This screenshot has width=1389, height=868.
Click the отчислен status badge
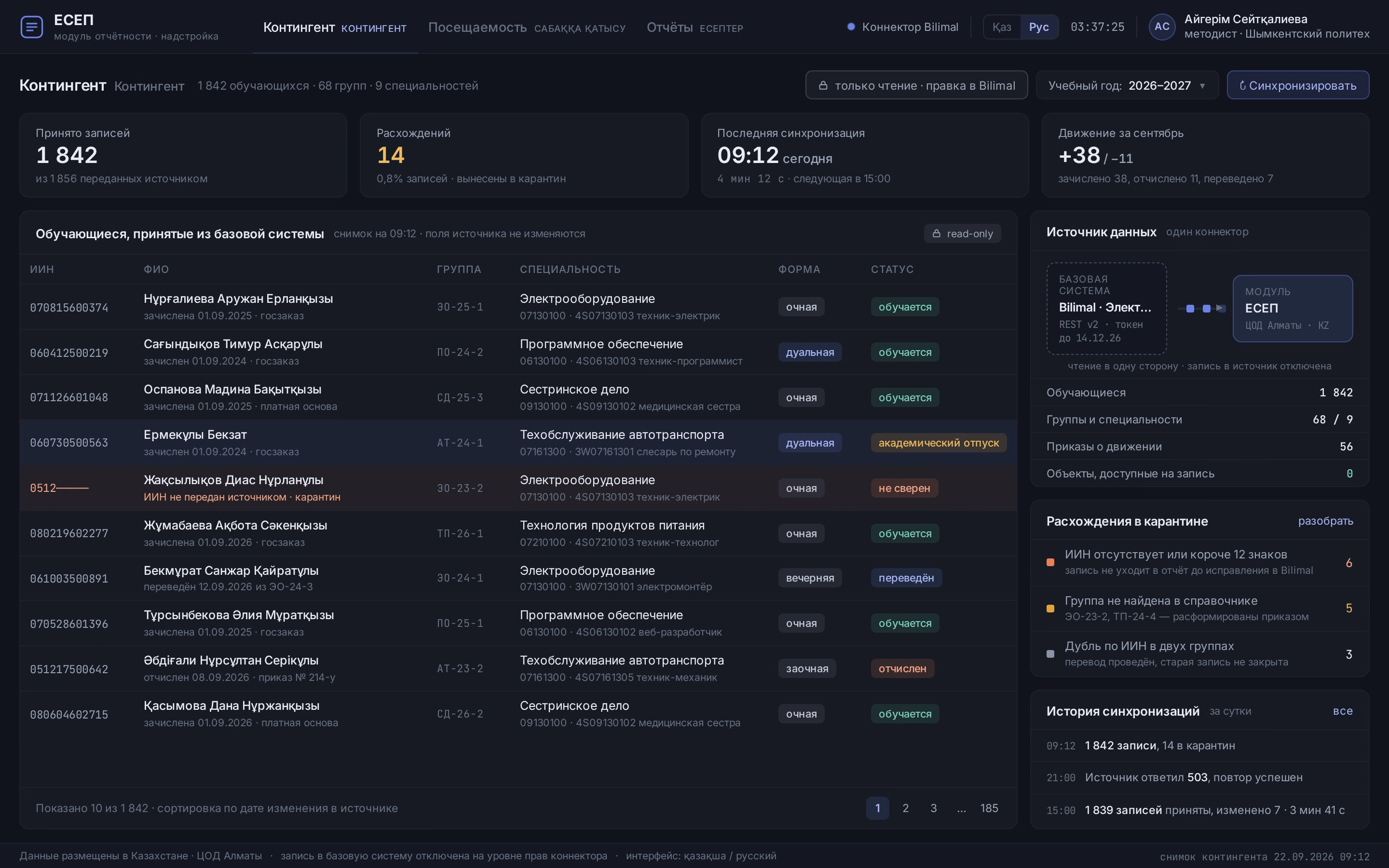(x=902, y=668)
